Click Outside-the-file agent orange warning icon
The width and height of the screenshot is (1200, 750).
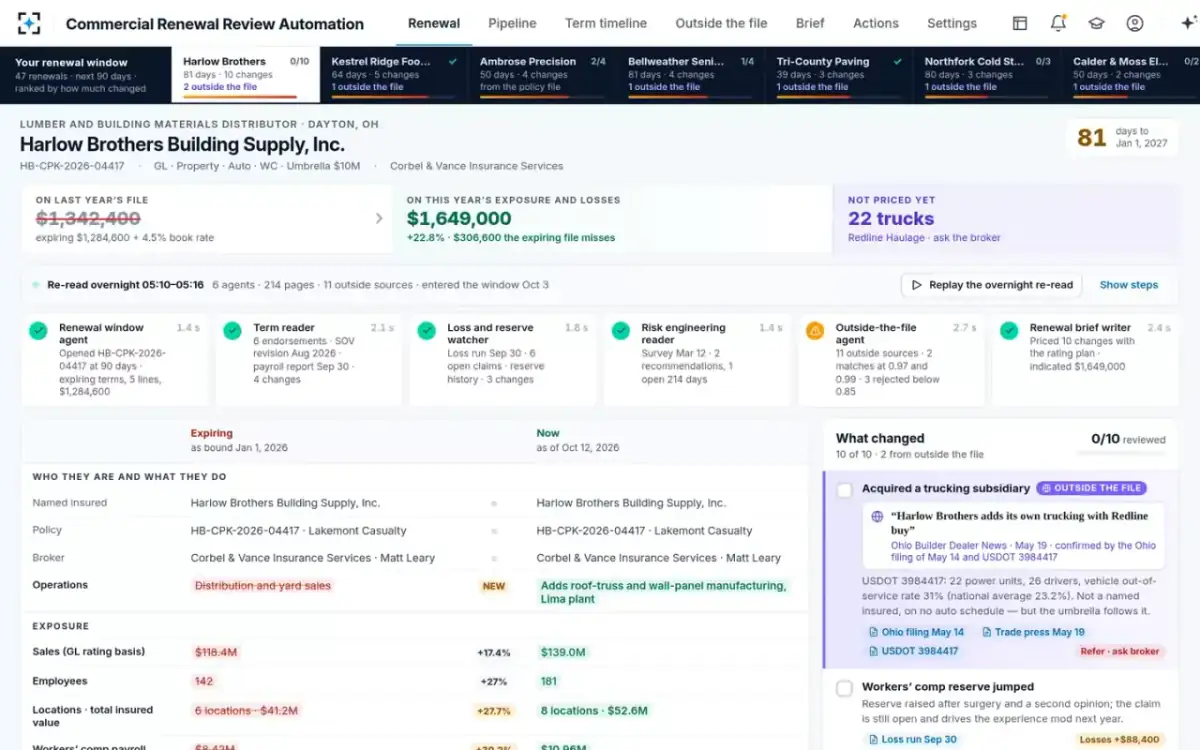[815, 330]
